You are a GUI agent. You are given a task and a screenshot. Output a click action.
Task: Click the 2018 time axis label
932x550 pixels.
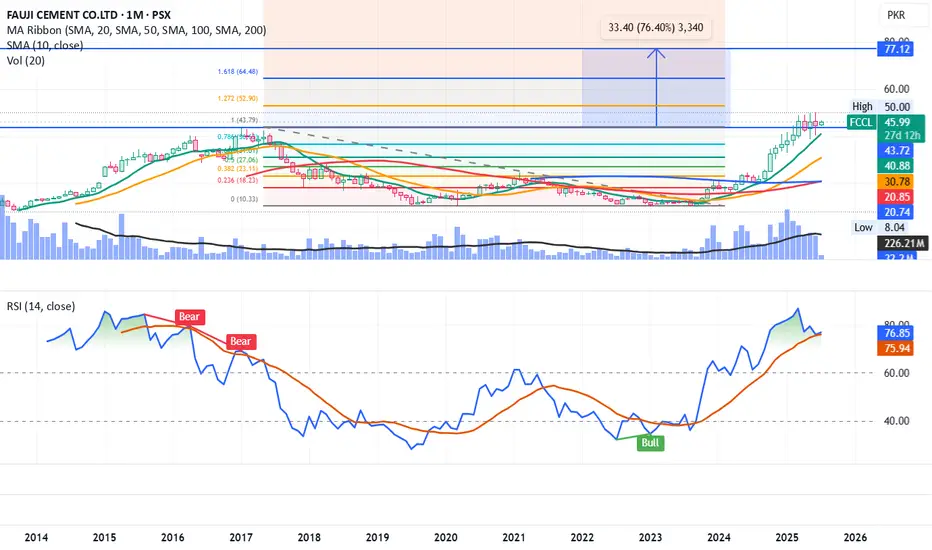(309, 538)
